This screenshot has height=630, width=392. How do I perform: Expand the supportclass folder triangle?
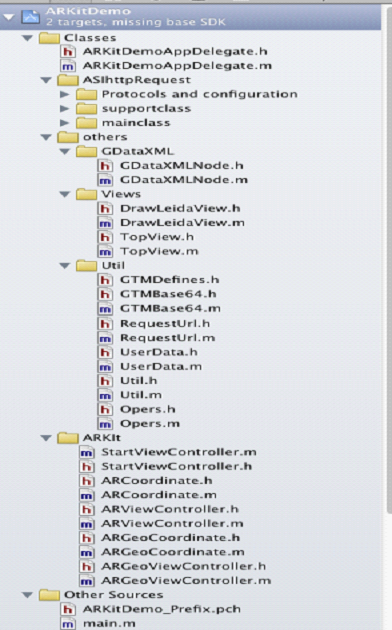[x=64, y=108]
